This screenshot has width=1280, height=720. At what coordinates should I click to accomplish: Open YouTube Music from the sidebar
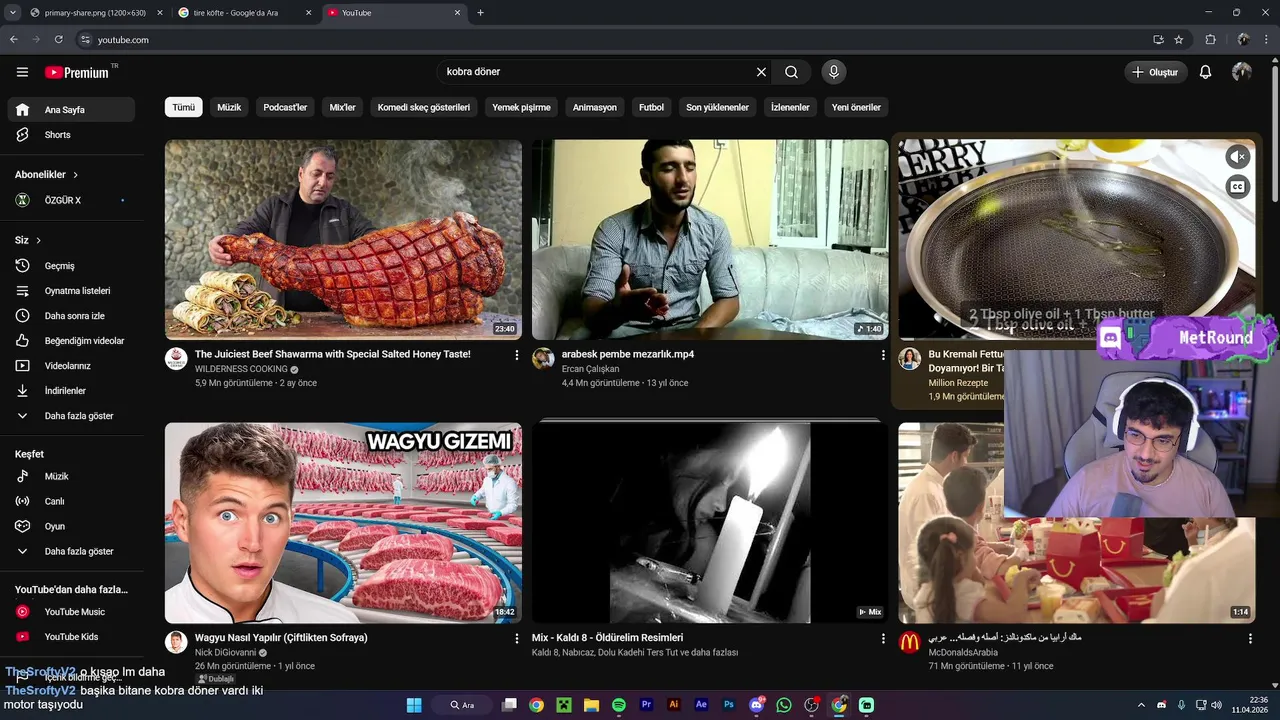pyautogui.click(x=70, y=612)
